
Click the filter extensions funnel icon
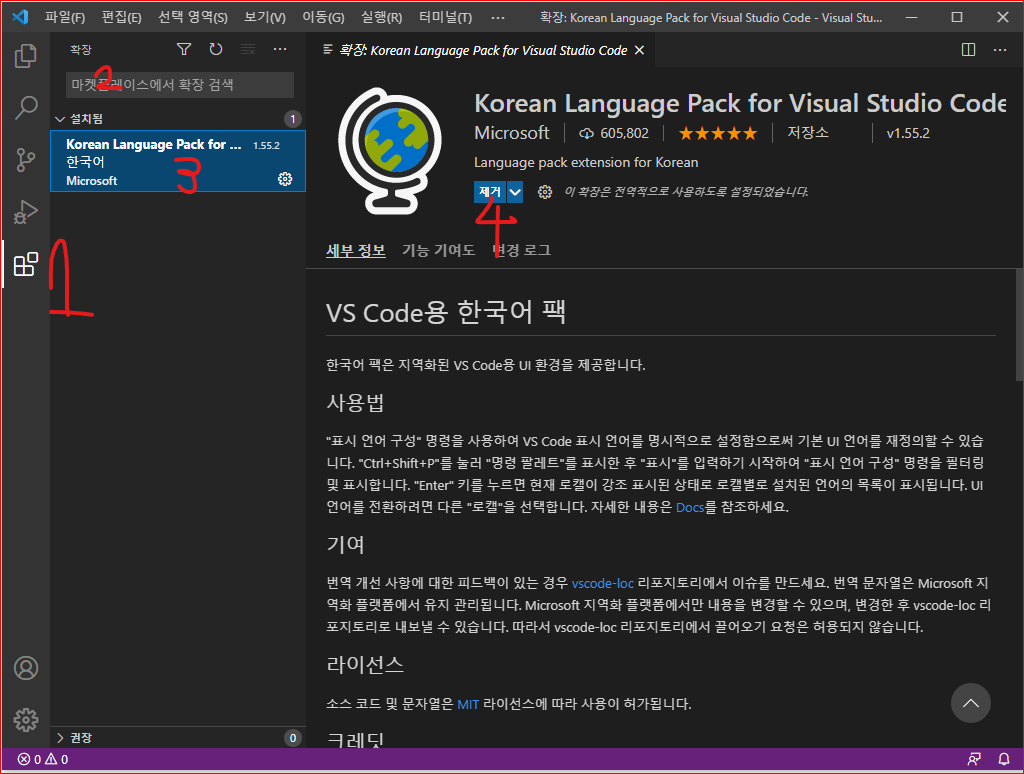pos(184,49)
